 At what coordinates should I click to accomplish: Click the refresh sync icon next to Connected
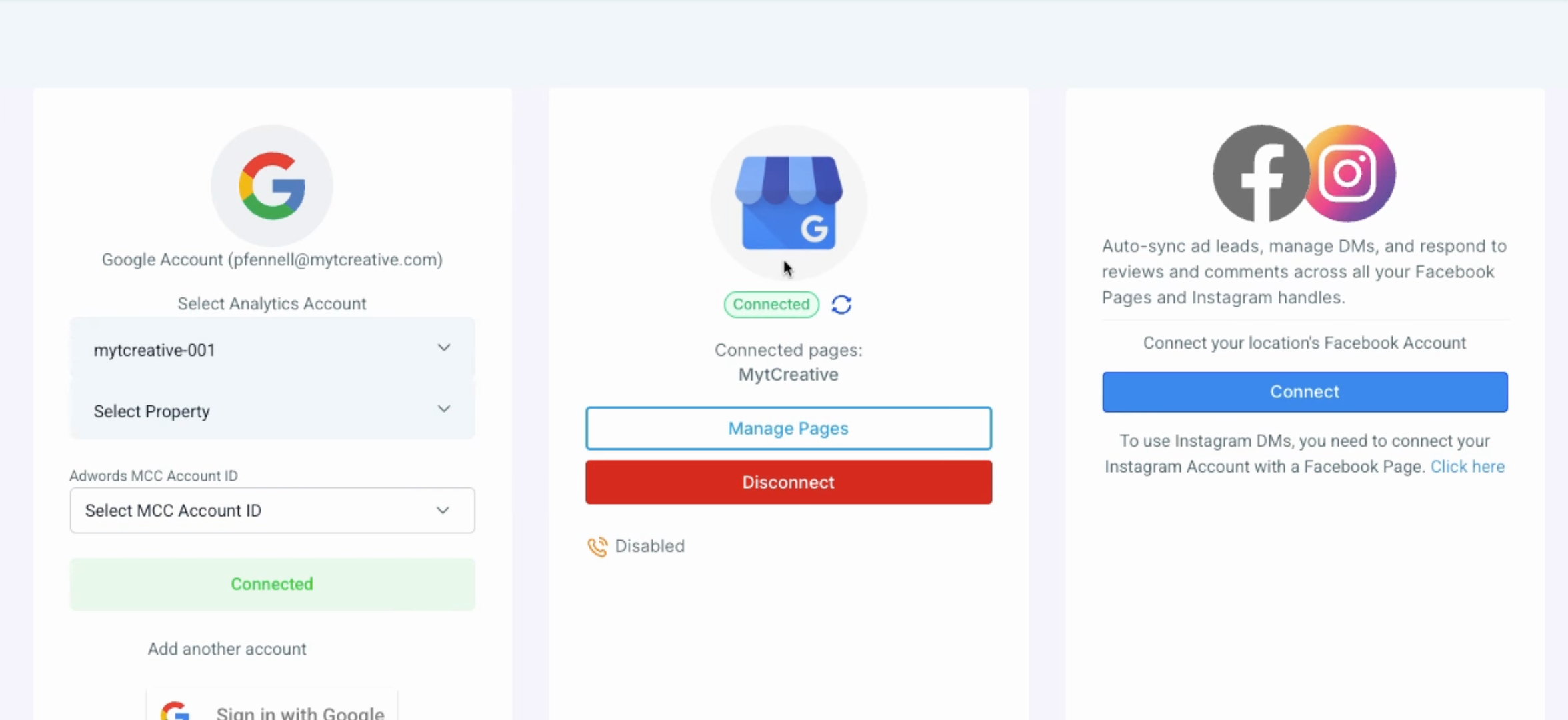click(841, 305)
